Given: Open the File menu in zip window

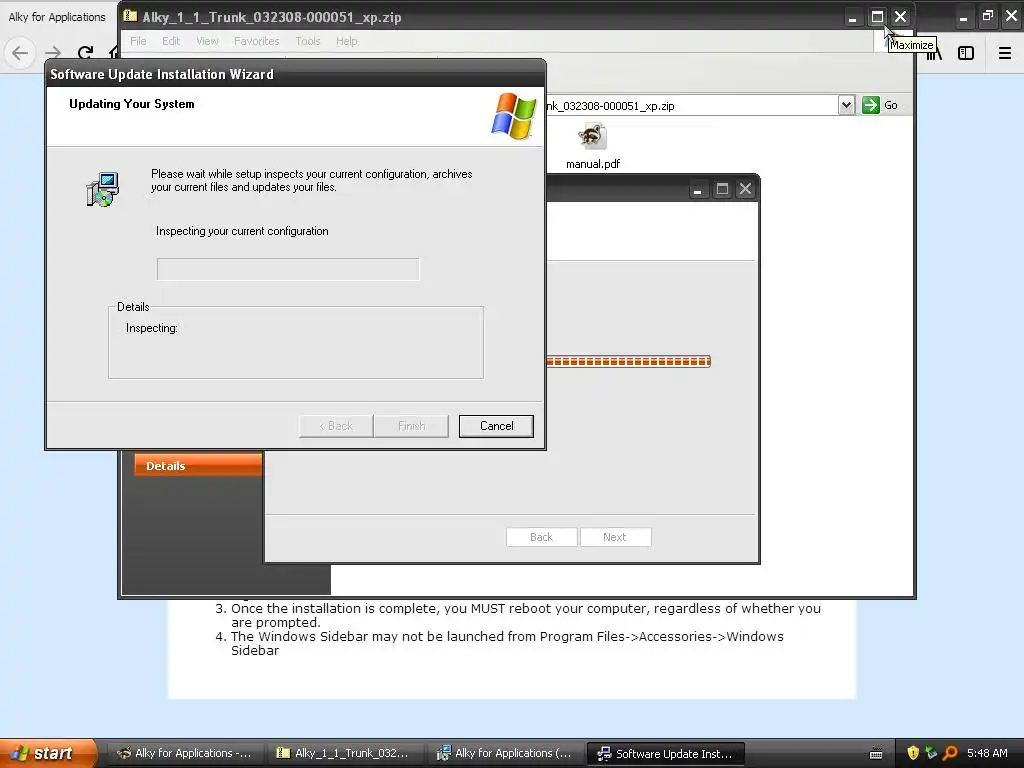Looking at the screenshot, I should [x=138, y=41].
